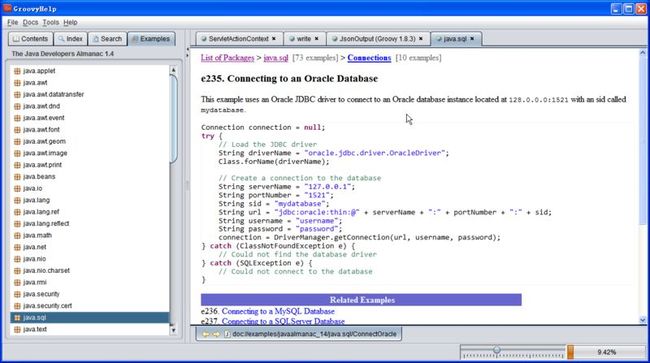Viewport: 650px width, 363px height.
Task: Click the java.nio.charset package icon
Action: pos(17,271)
